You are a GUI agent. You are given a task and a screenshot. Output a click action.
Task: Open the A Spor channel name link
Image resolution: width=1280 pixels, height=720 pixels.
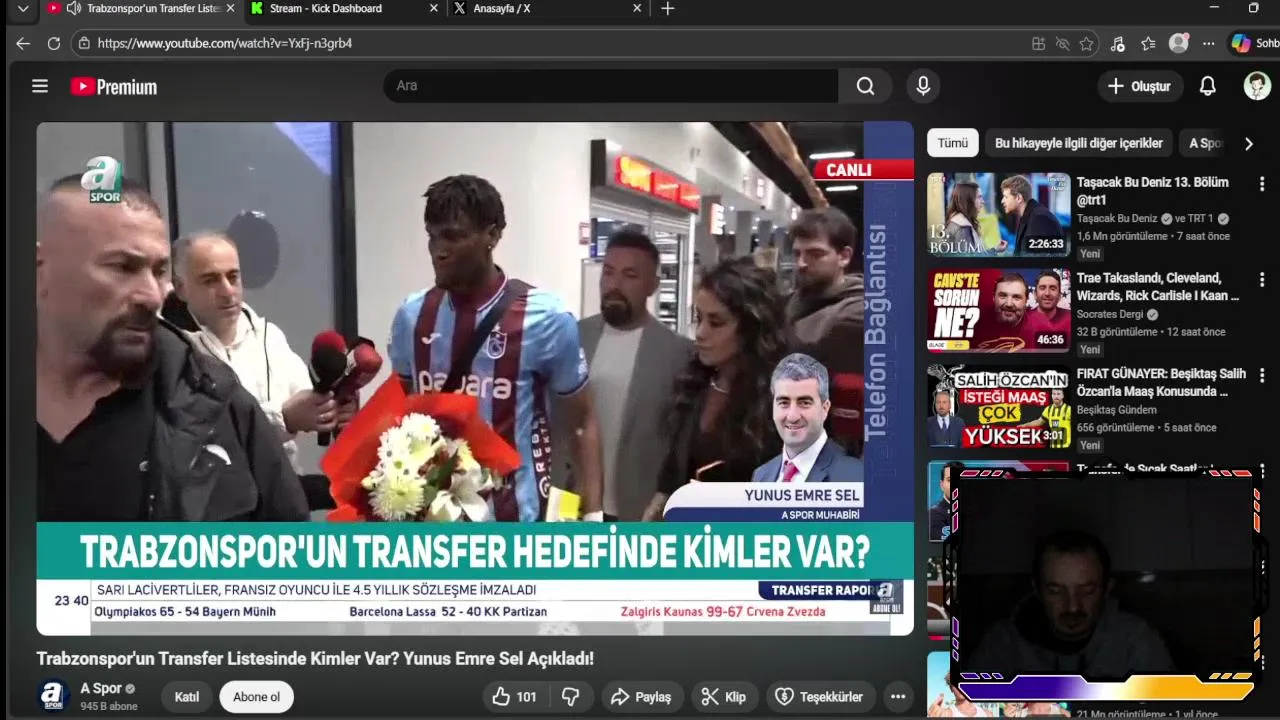tap(101, 688)
